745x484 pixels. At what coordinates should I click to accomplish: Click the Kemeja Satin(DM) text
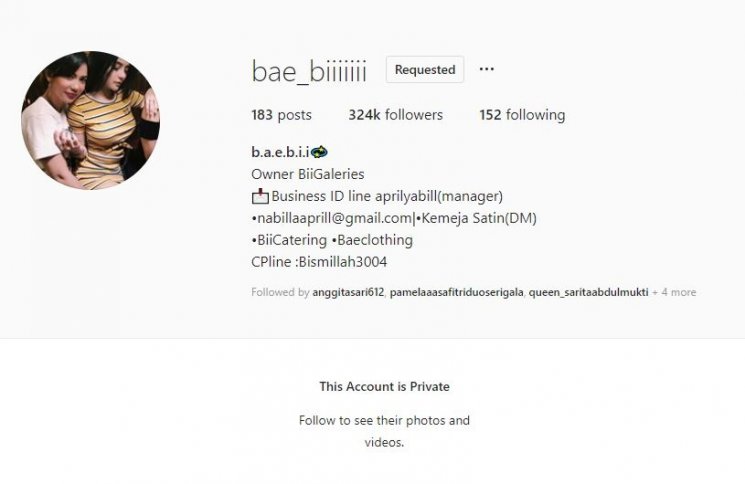coord(479,218)
